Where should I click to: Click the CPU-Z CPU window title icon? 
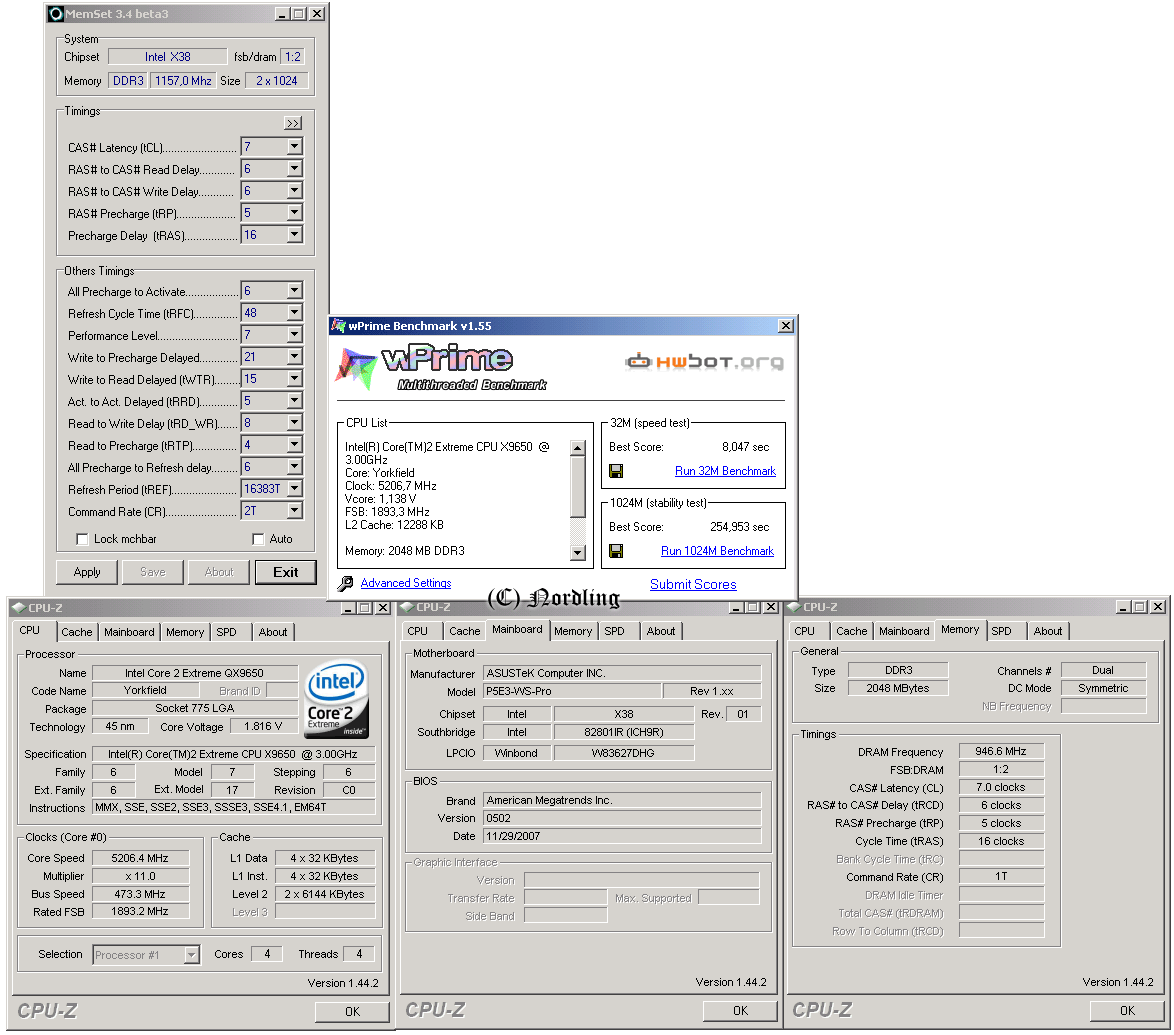click(x=19, y=607)
